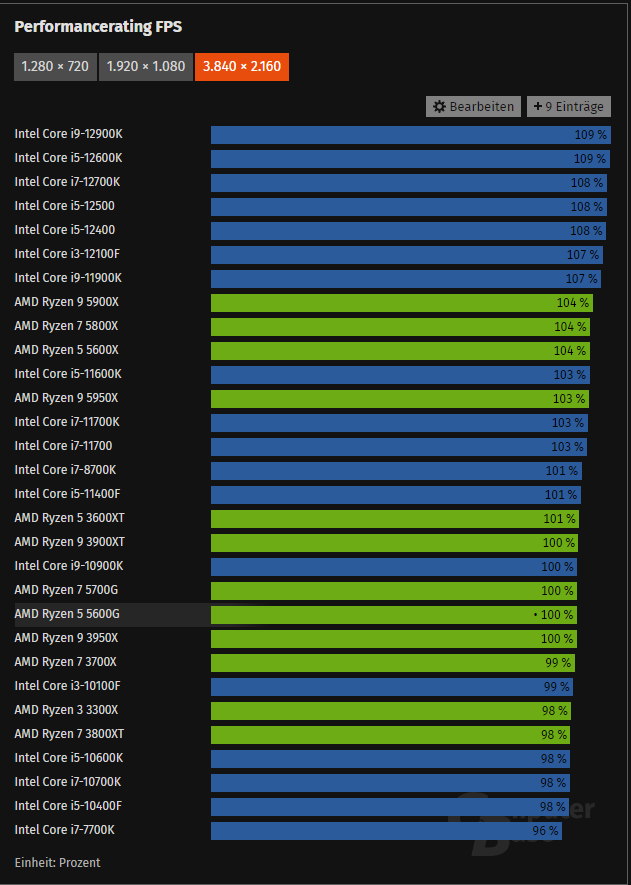The width and height of the screenshot is (631, 885).
Task: Click the Intel Core i5-10600K label
Action: (68, 758)
